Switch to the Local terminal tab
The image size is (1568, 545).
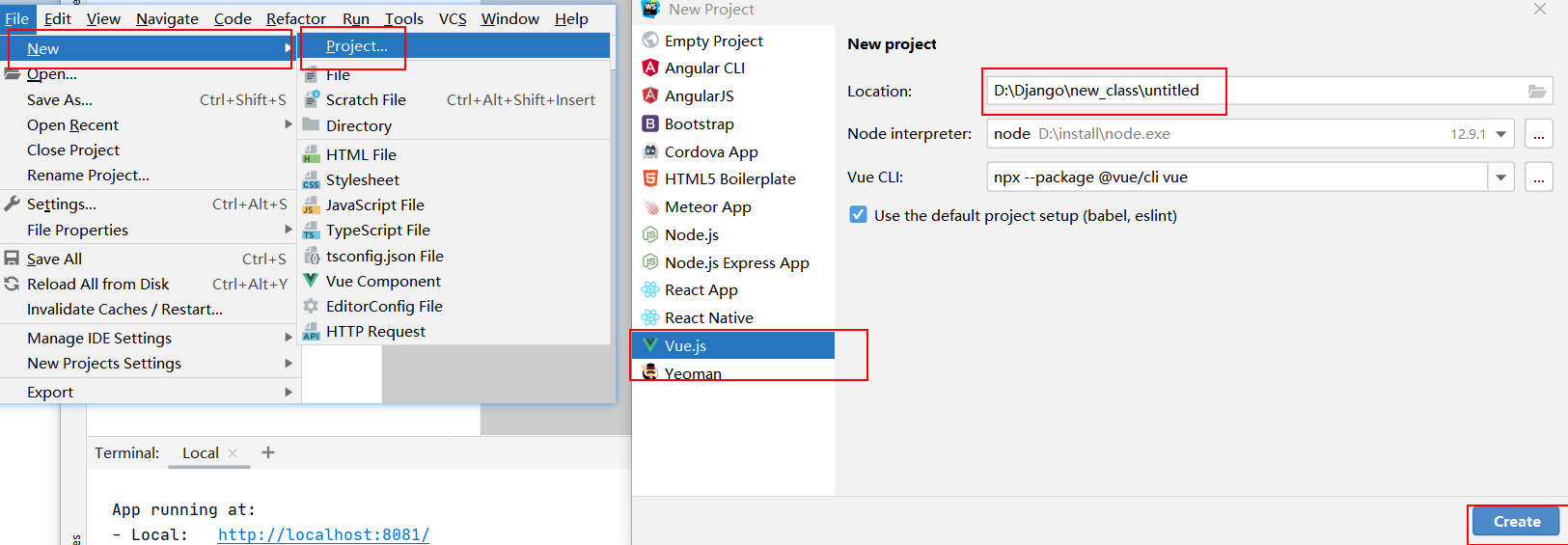point(201,452)
